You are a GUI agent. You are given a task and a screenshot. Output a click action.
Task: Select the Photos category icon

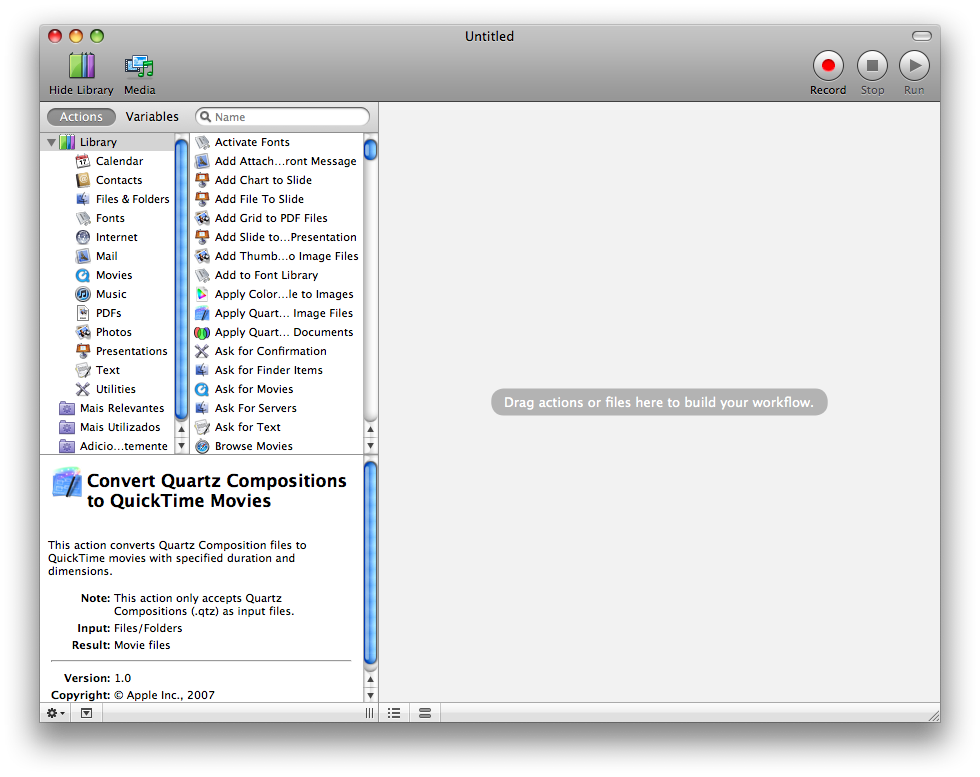82,332
